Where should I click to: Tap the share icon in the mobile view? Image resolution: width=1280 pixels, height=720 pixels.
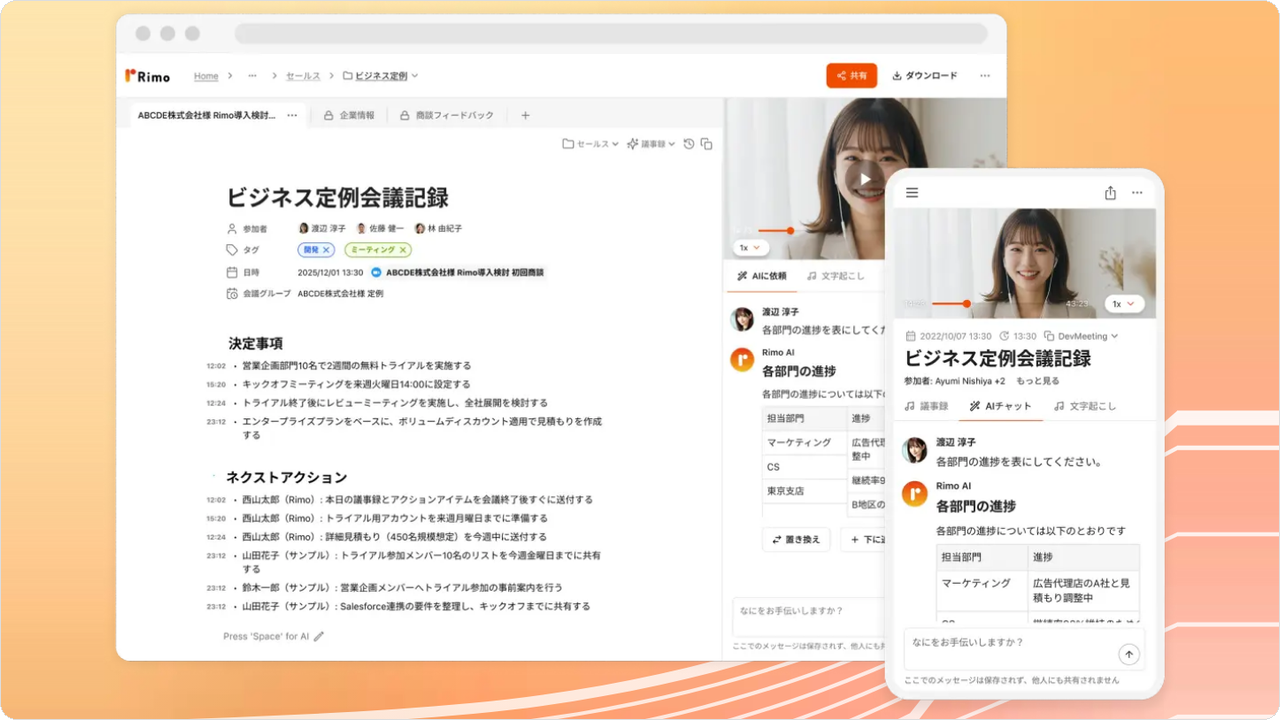(x=1110, y=193)
